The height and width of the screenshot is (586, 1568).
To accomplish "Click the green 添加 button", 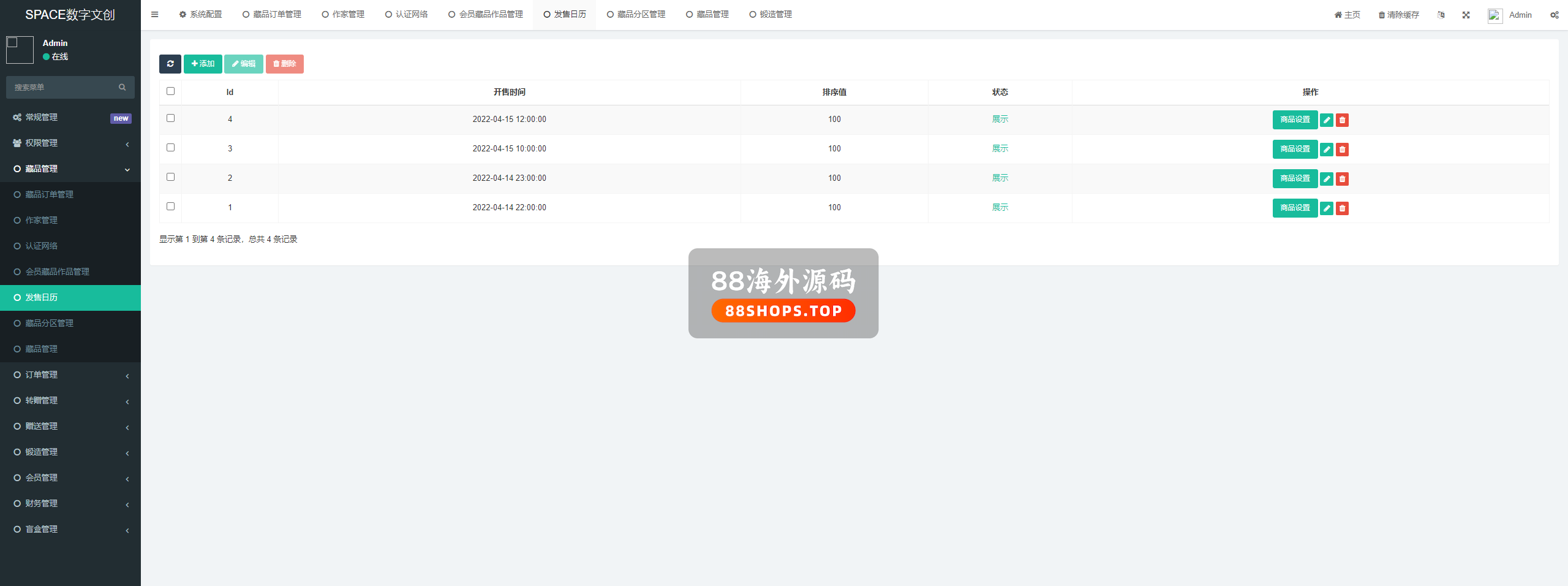I will [x=203, y=64].
